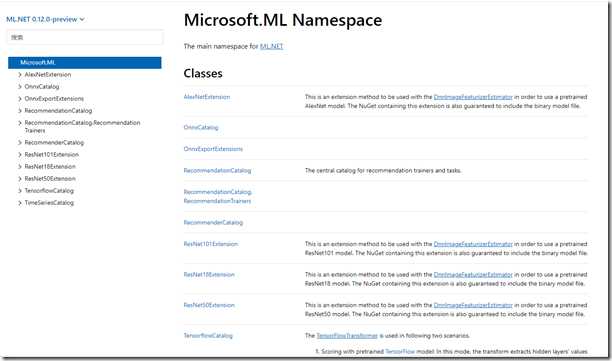The height and width of the screenshot is (361, 612).
Task: Open the ML.NET 0.12.0-preview version dropdown
Action: tap(45, 19)
